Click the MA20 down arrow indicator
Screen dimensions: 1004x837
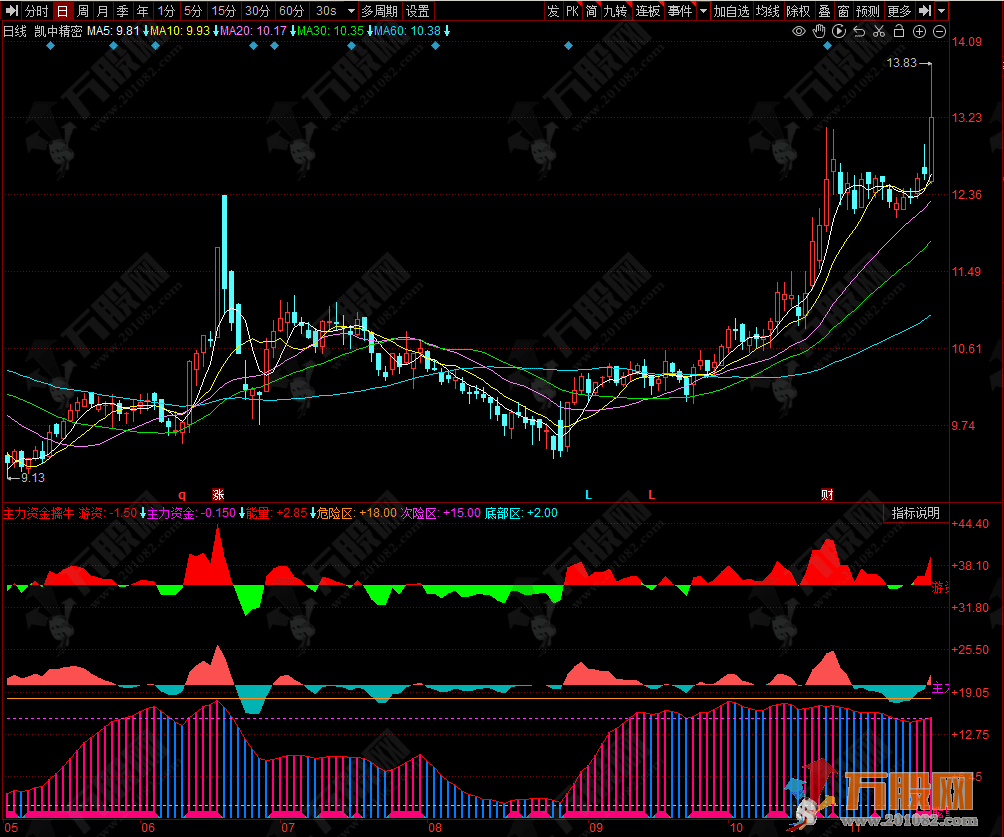[293, 31]
